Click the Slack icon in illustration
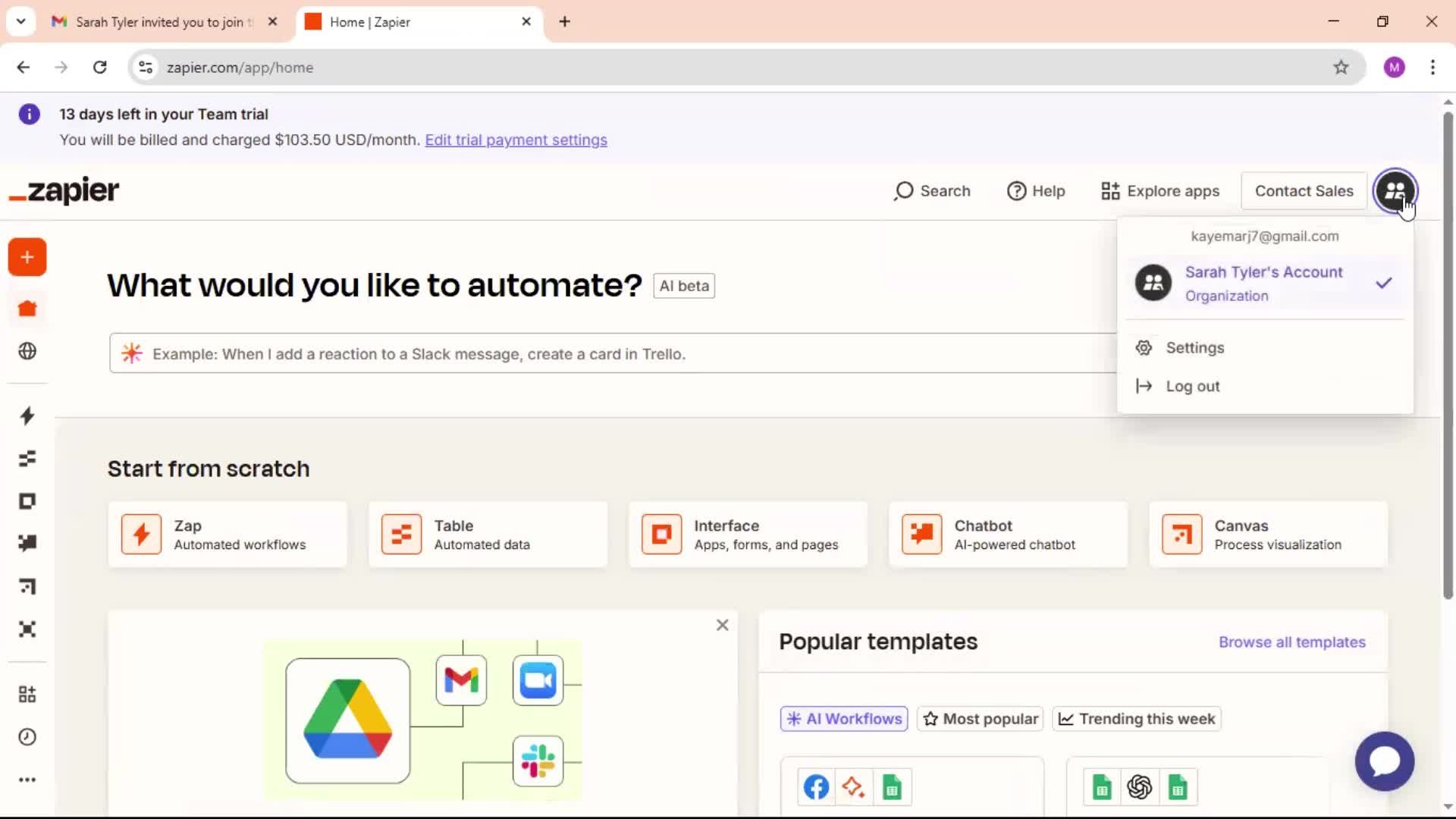1456x819 pixels. point(538,761)
